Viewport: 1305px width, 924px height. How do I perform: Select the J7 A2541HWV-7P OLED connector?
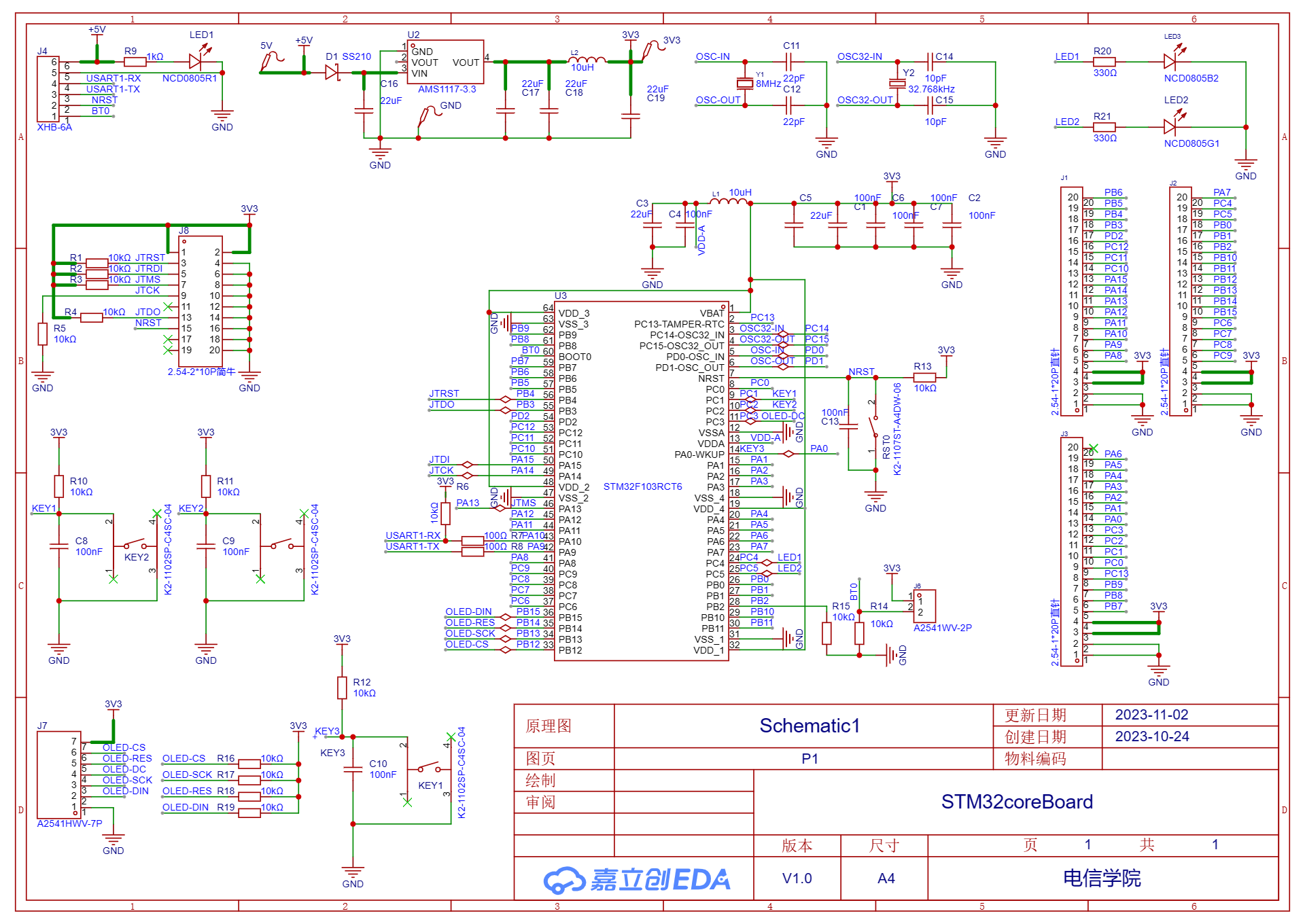(x=58, y=775)
